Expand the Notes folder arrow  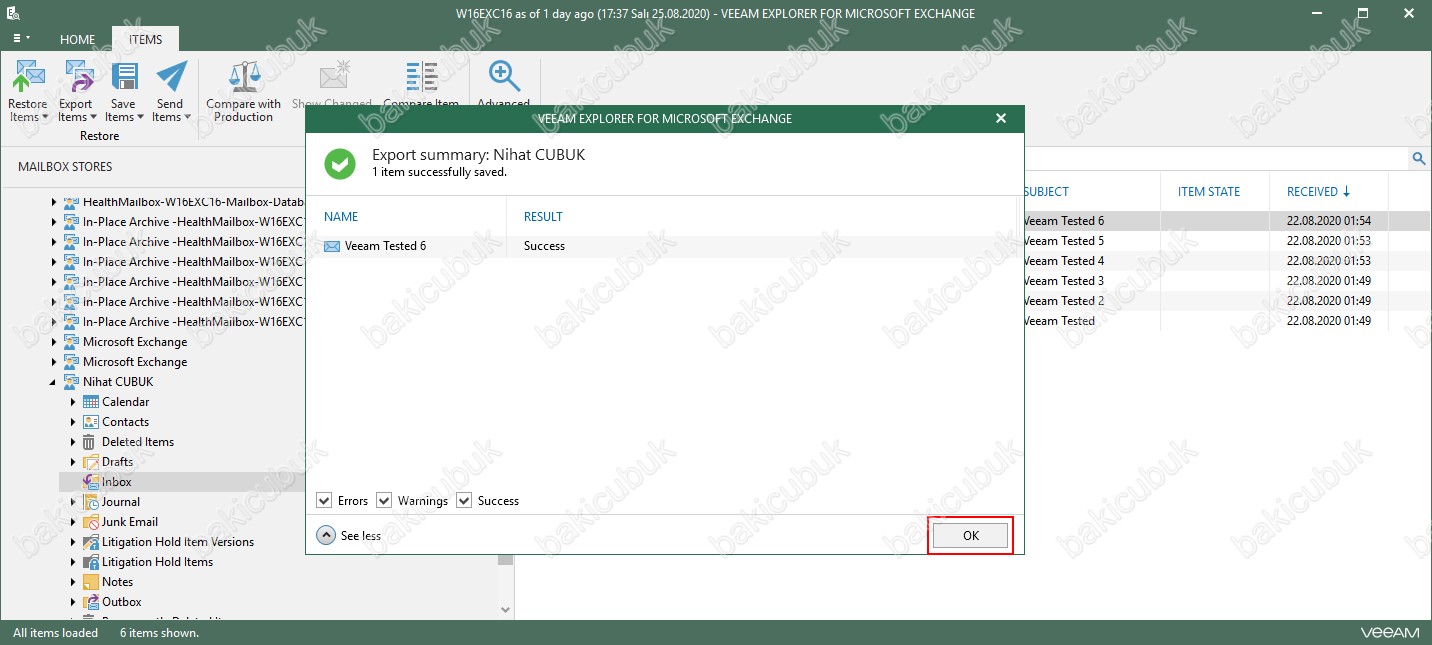pos(73,582)
